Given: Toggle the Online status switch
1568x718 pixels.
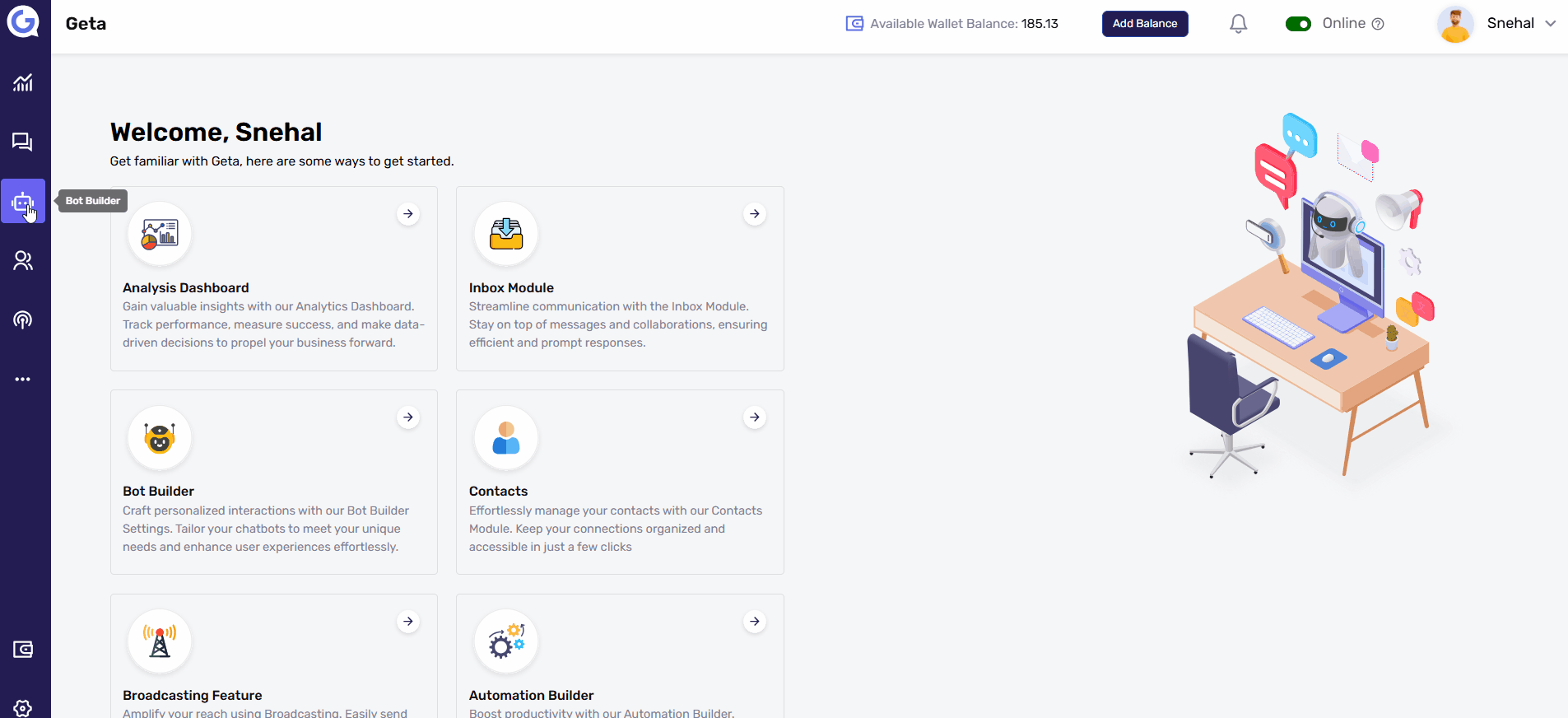Looking at the screenshot, I should (x=1298, y=24).
